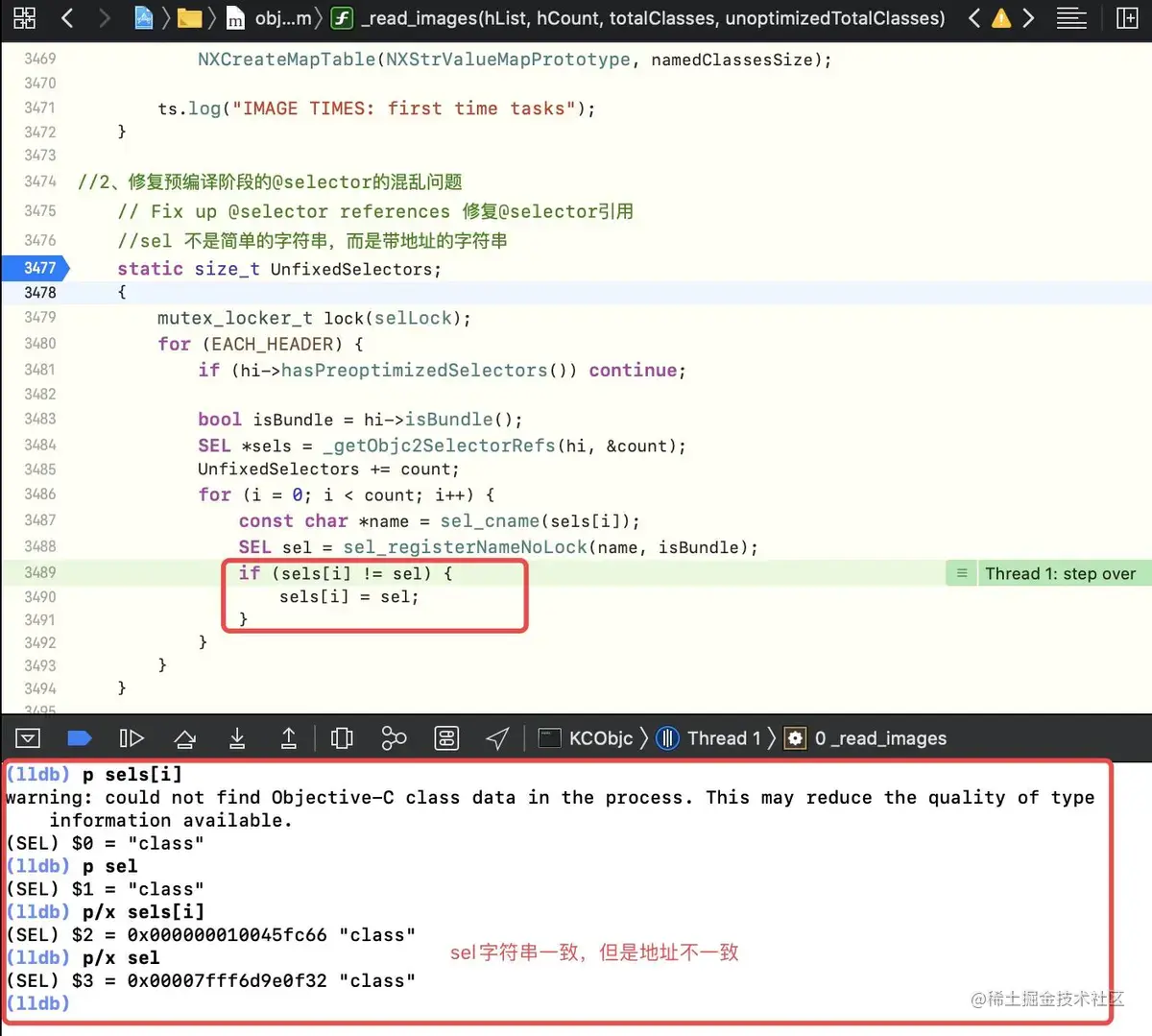This screenshot has height=1036, width=1152.
Task: Click the continue keyword on line 3481
Action: click(x=633, y=371)
